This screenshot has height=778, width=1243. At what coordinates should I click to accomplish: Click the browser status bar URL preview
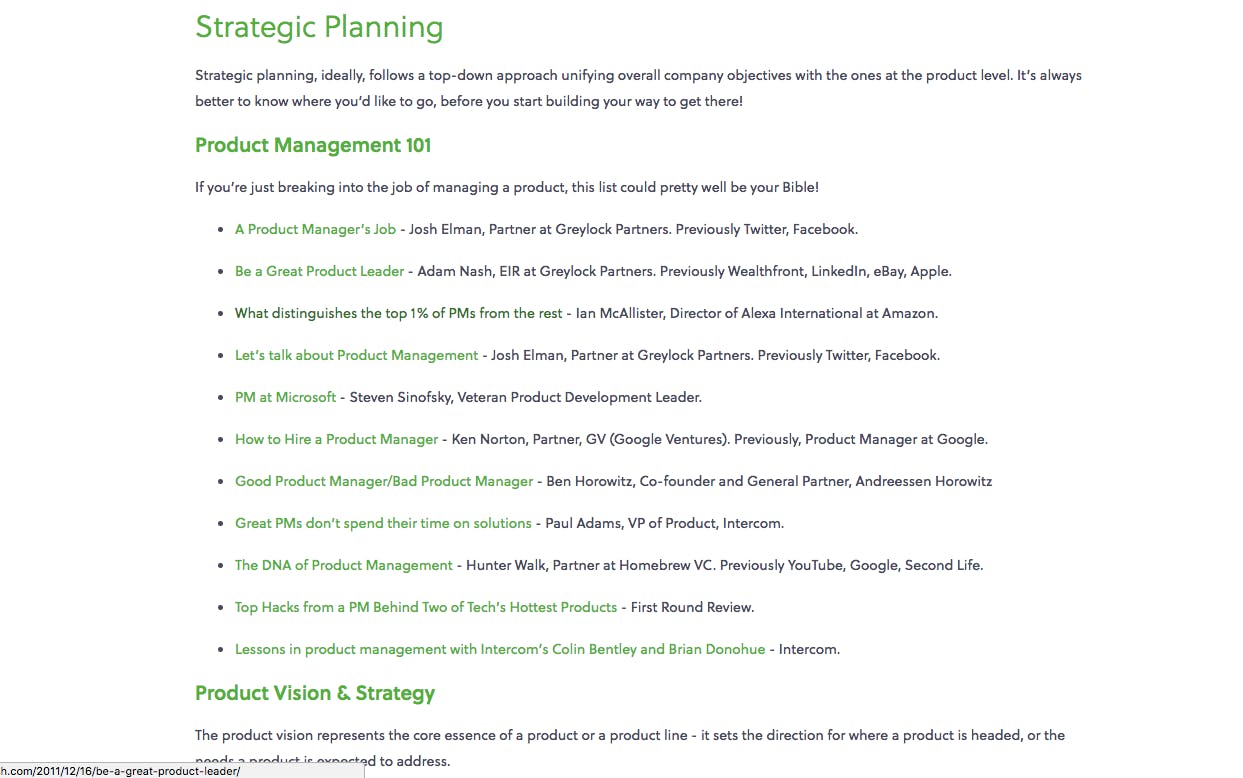pyautogui.click(x=182, y=770)
